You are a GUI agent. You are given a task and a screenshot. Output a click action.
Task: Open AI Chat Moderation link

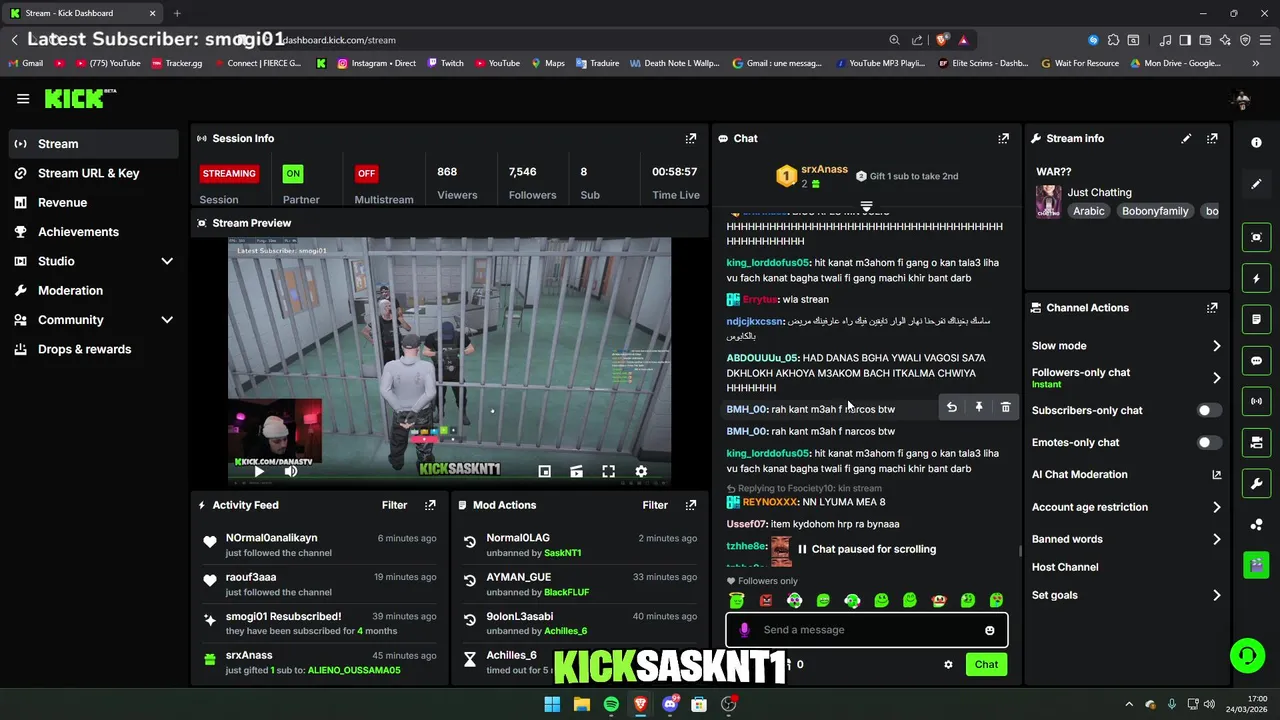coord(1126,475)
